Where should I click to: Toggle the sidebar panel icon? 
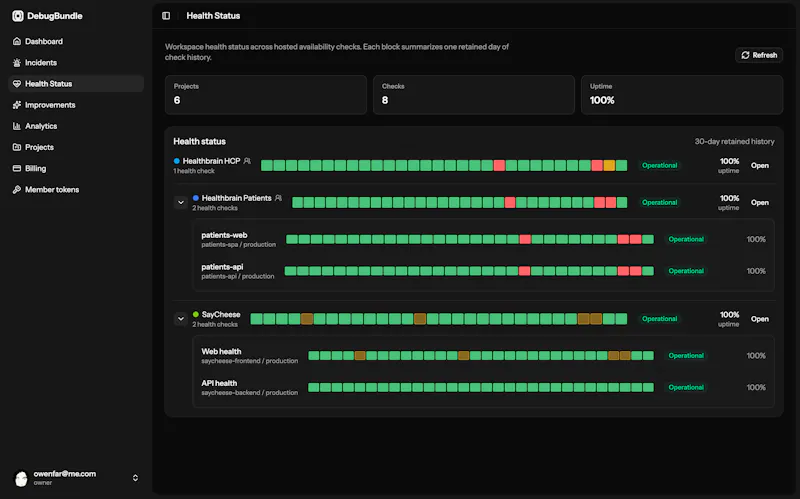coord(166,16)
